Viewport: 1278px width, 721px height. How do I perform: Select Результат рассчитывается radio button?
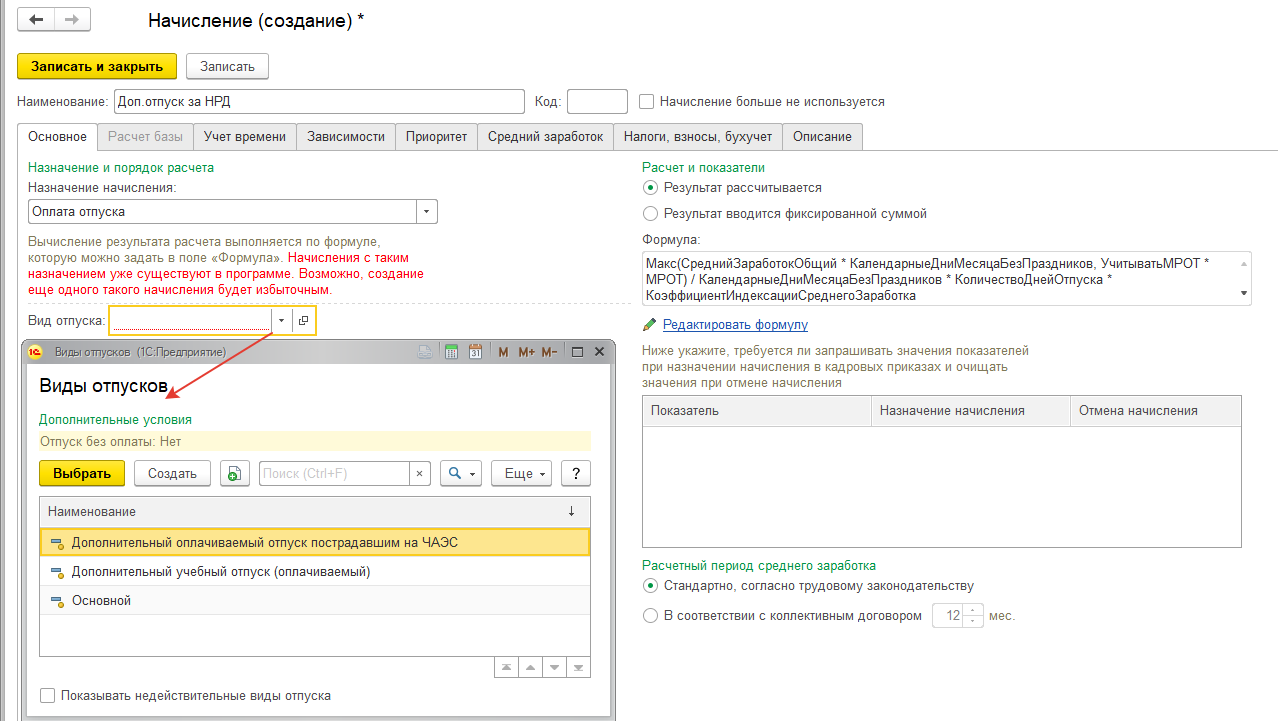point(651,187)
